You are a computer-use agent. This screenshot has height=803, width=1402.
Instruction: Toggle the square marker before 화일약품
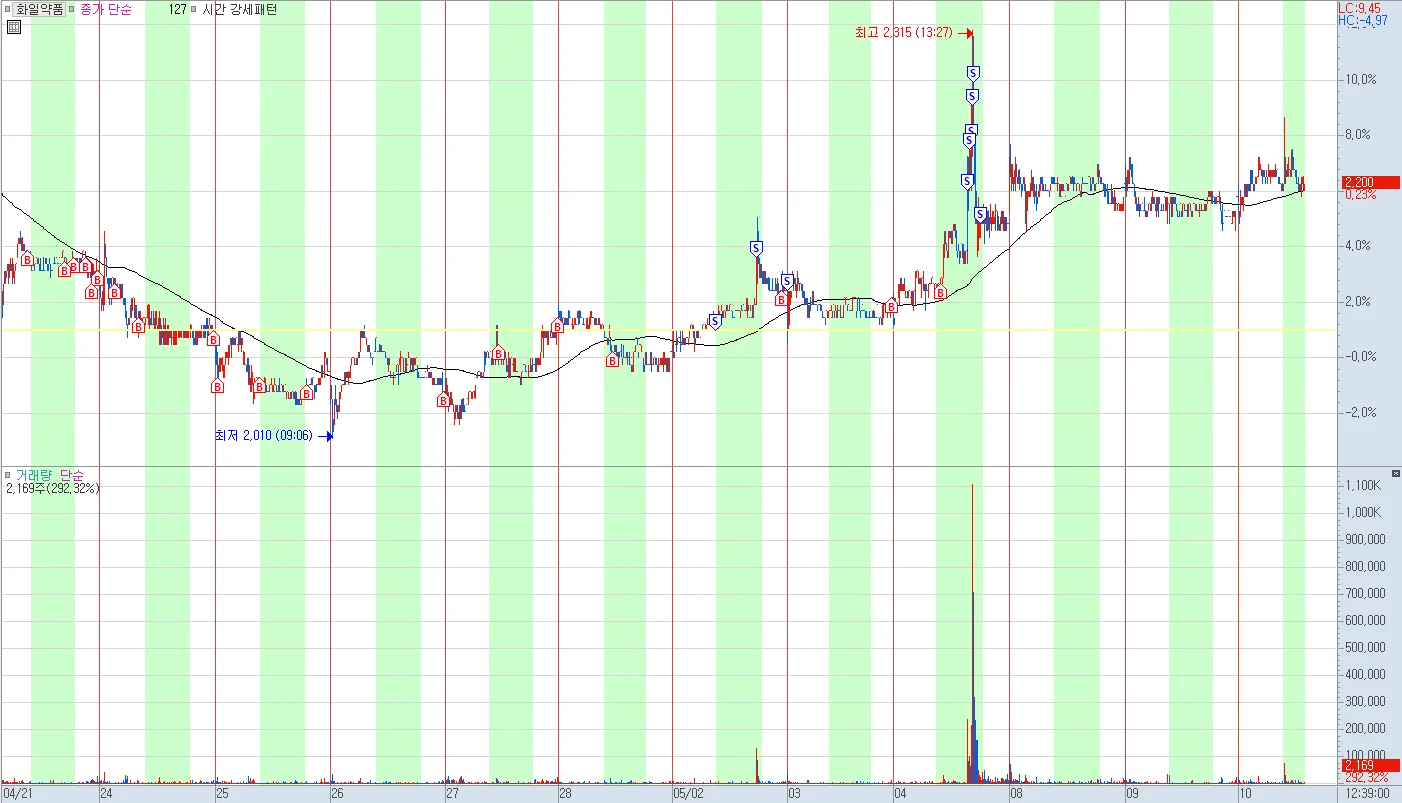8,9
